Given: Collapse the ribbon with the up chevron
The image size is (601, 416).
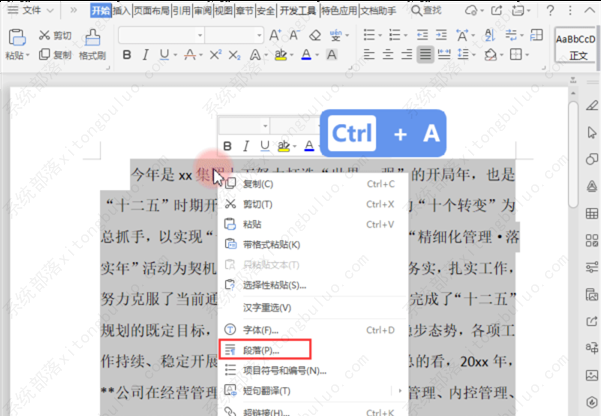Looking at the screenshot, I should pyautogui.click(x=589, y=11).
